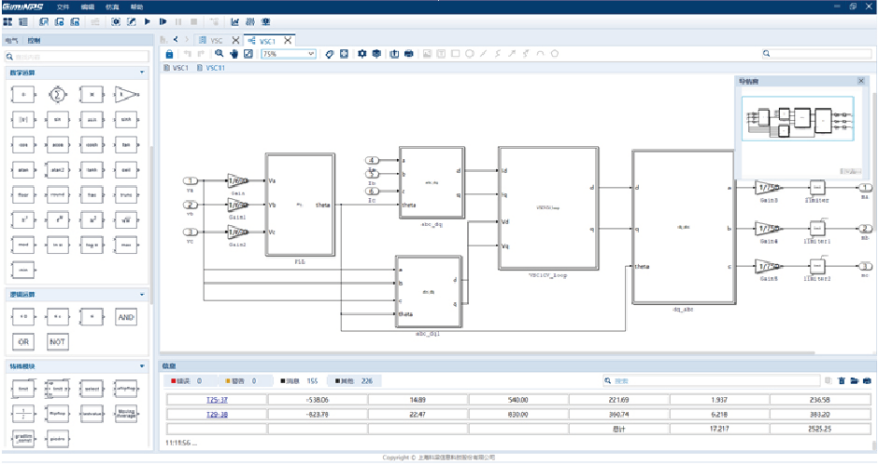The height and width of the screenshot is (464, 878).
Task: Click the chart icon in top toolbar
Action: pyautogui.click(x=235, y=21)
